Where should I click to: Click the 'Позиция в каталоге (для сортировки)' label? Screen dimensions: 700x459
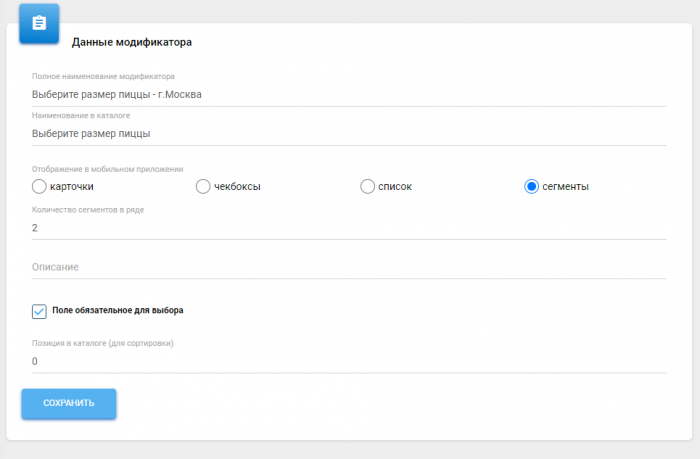(x=103, y=343)
